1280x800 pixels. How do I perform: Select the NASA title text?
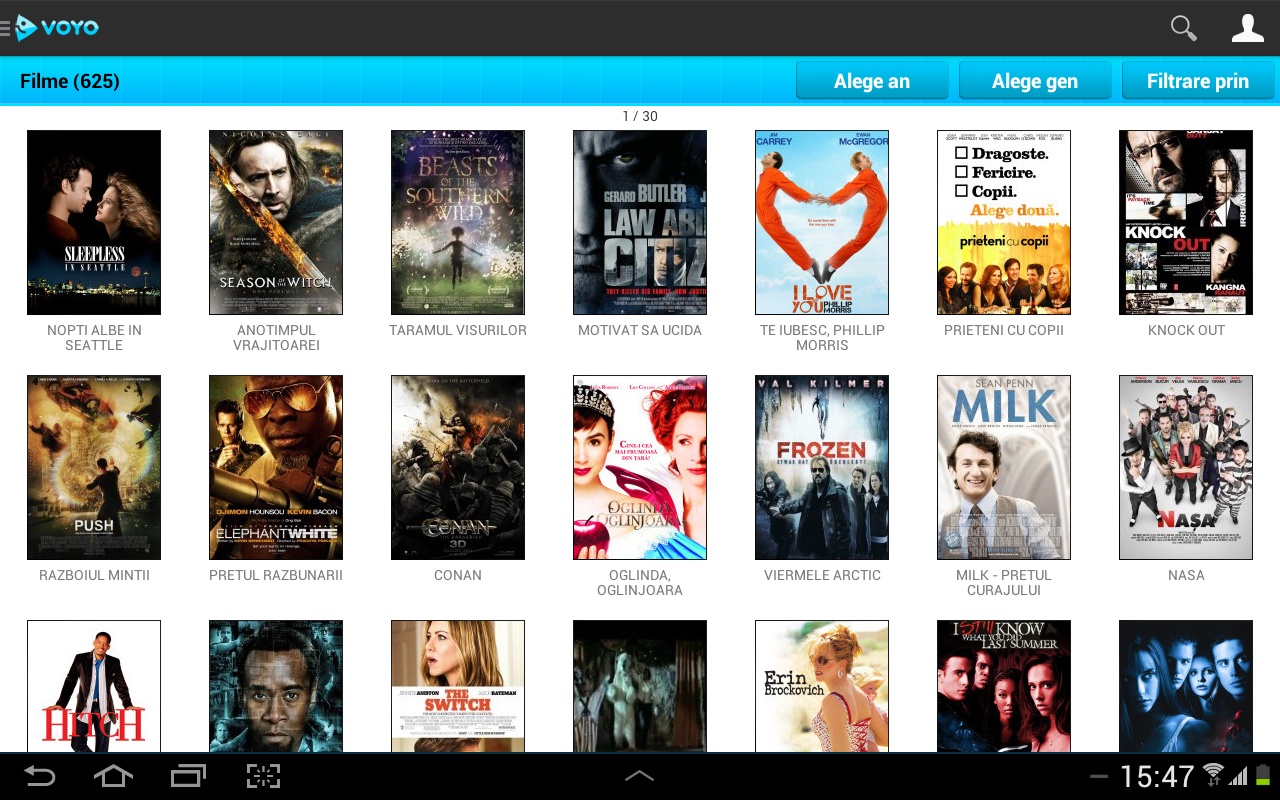click(1186, 575)
